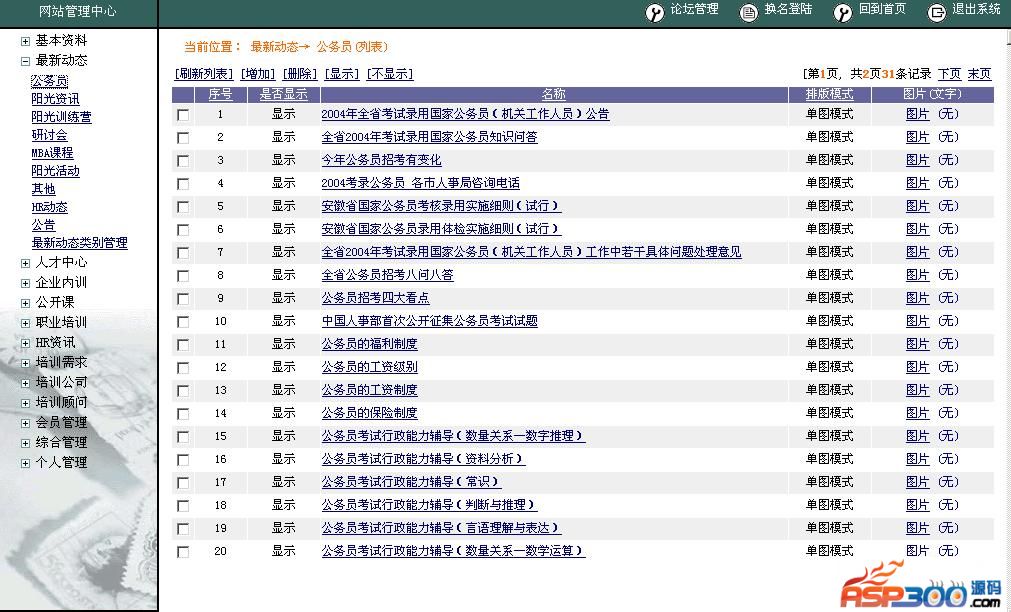Click the switch login icon (换名登陆)
Viewport: 1011px width, 612px height.
749,13
